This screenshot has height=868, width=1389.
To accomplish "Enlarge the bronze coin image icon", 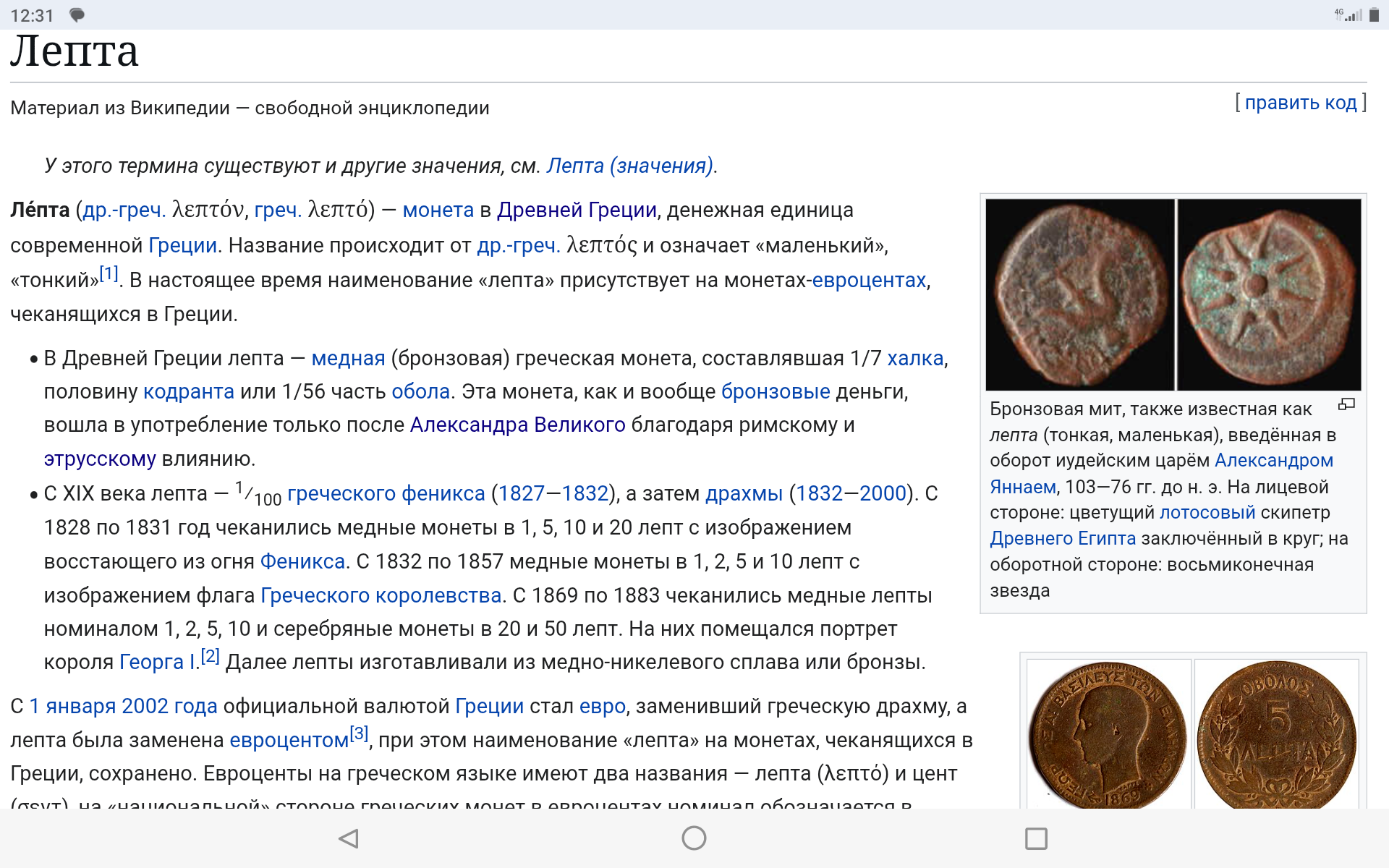I will point(1346,404).
